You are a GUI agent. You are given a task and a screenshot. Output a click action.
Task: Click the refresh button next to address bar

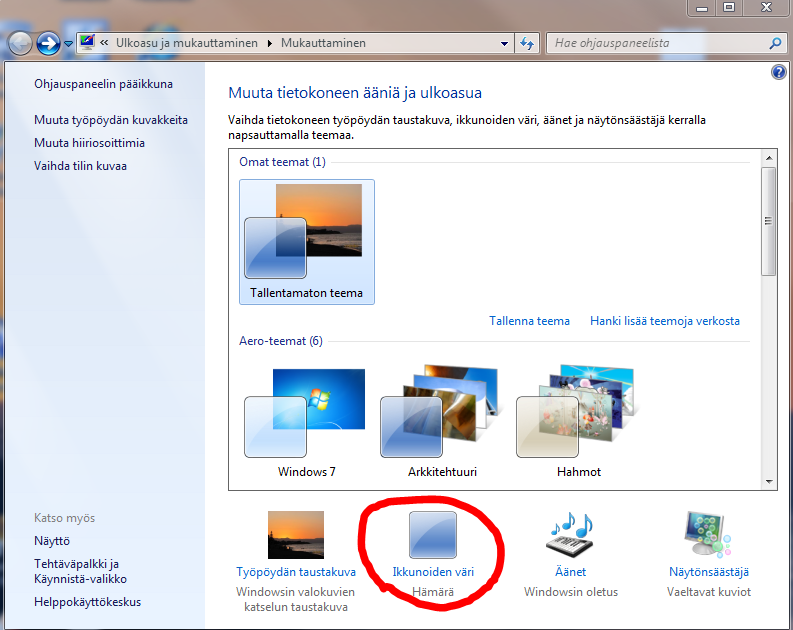click(x=527, y=43)
